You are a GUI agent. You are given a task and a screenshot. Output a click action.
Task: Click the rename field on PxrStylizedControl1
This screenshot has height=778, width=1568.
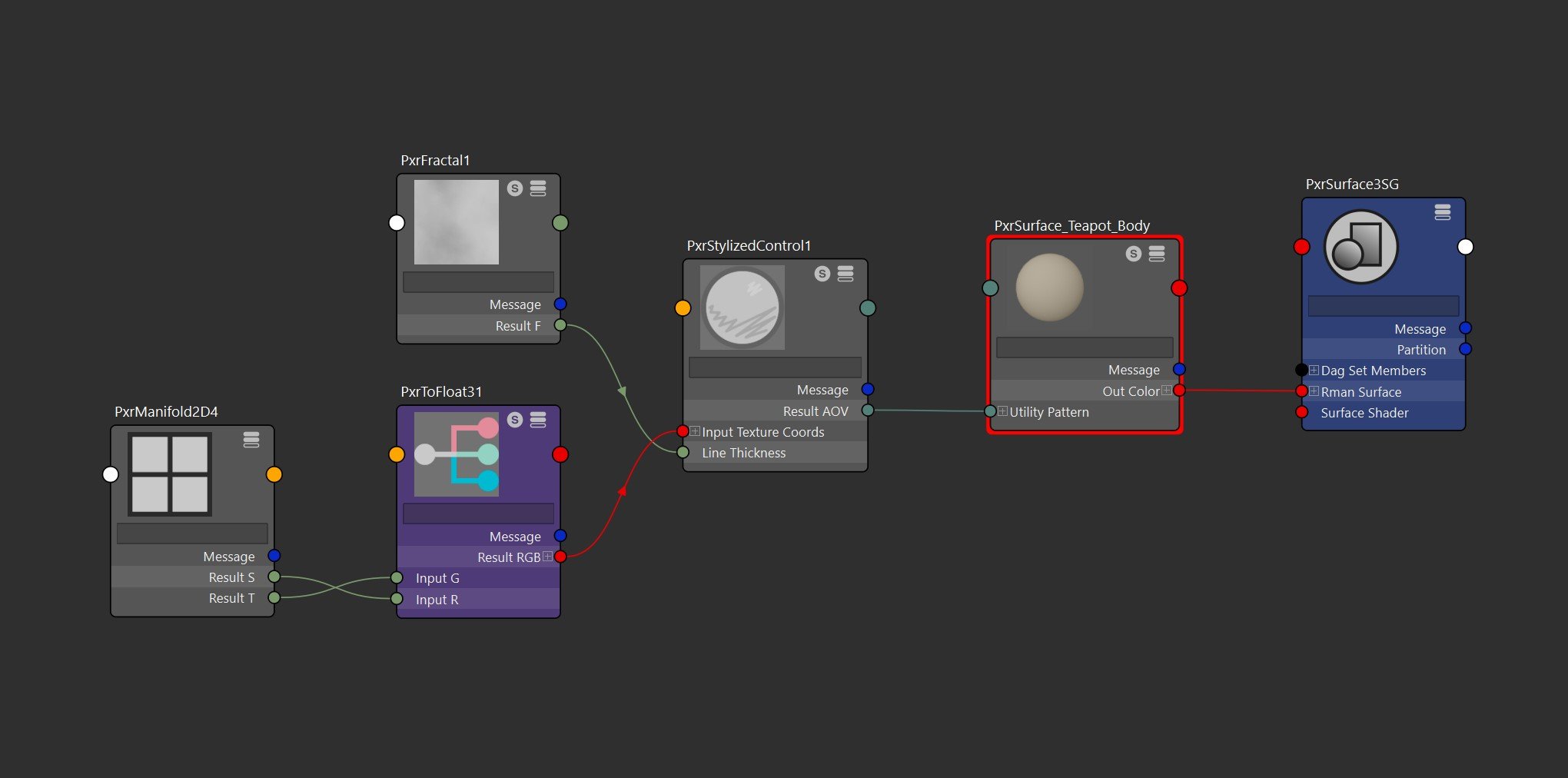(x=776, y=367)
